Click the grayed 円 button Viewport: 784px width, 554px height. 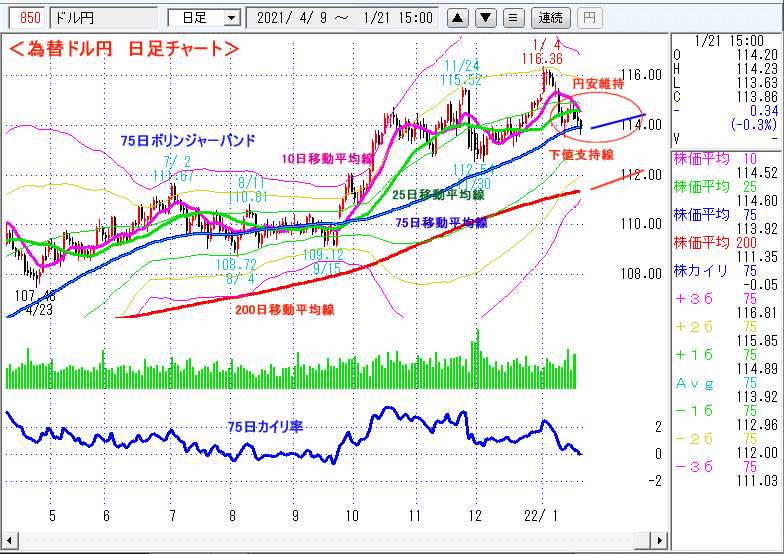point(589,18)
